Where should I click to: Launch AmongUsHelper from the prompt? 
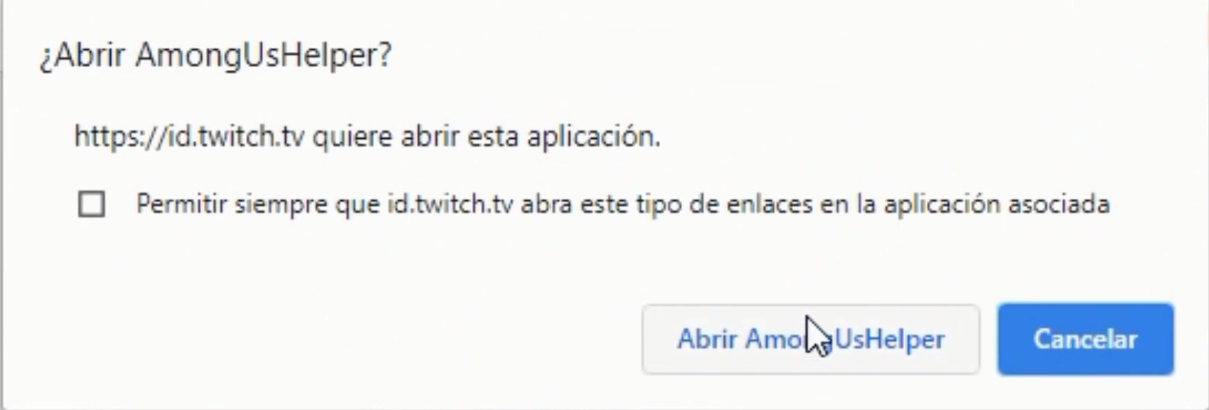[811, 339]
